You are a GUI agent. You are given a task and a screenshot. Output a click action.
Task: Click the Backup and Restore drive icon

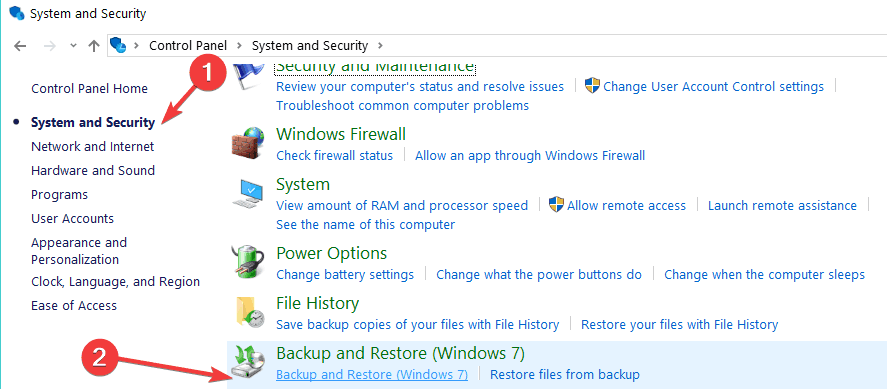coord(248,364)
